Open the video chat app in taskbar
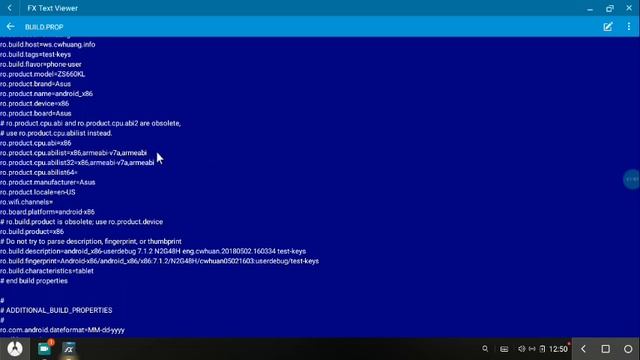640x360 pixels. [x=44, y=349]
